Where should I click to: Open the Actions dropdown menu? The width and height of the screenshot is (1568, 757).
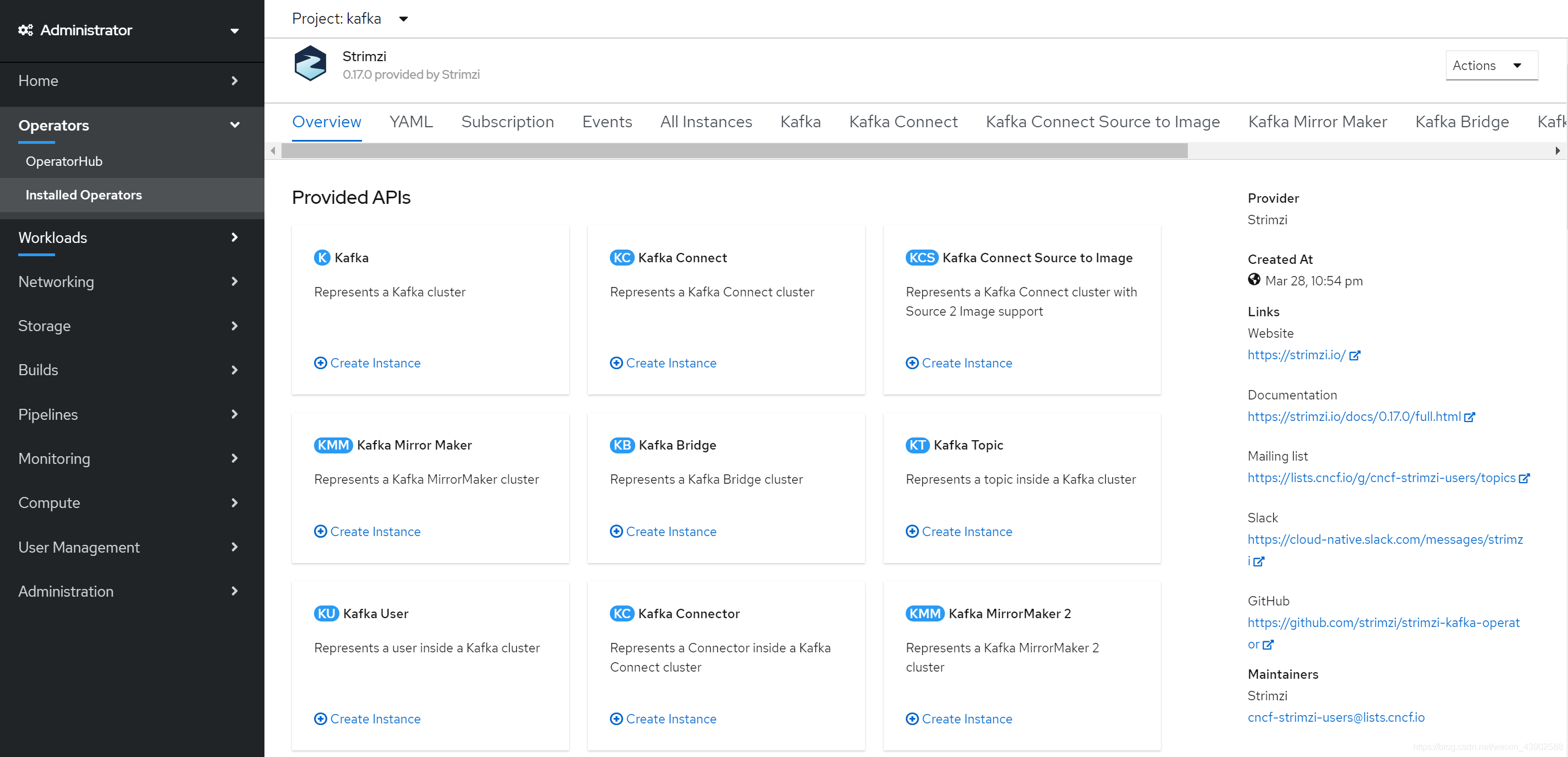pos(1490,65)
